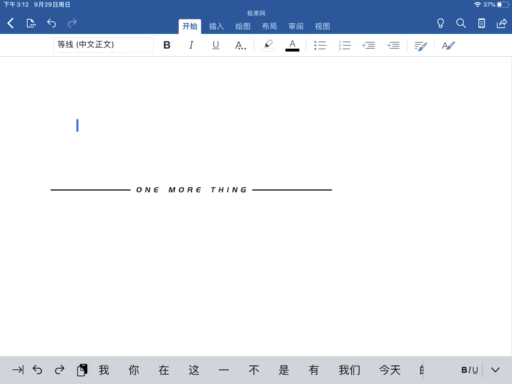The image size is (512, 384).
Task: Insert the suggested word 今天
Action: [390, 370]
